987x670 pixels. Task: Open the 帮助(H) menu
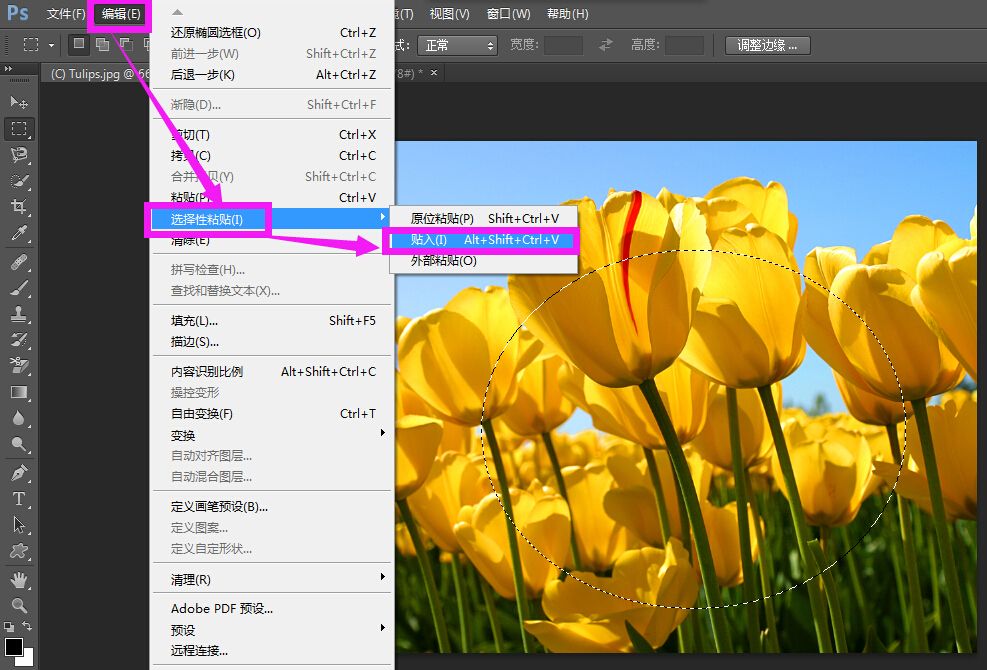(568, 14)
